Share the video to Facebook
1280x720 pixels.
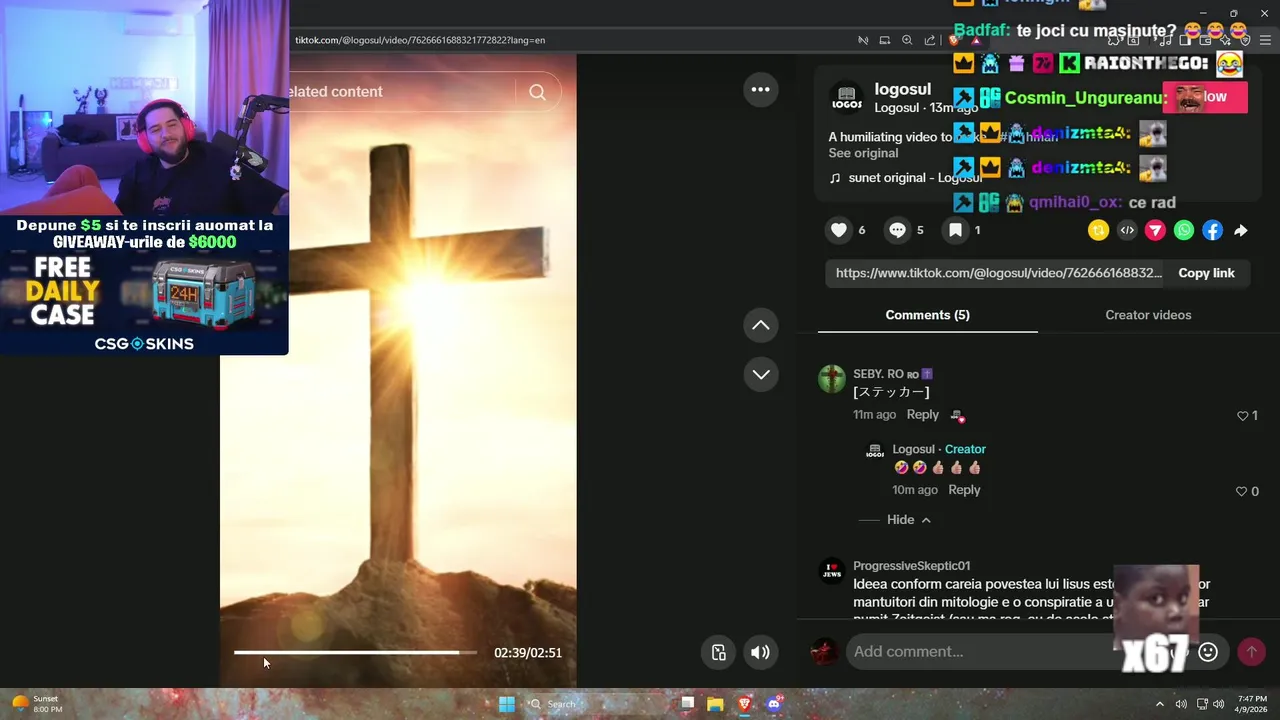[x=1212, y=230]
